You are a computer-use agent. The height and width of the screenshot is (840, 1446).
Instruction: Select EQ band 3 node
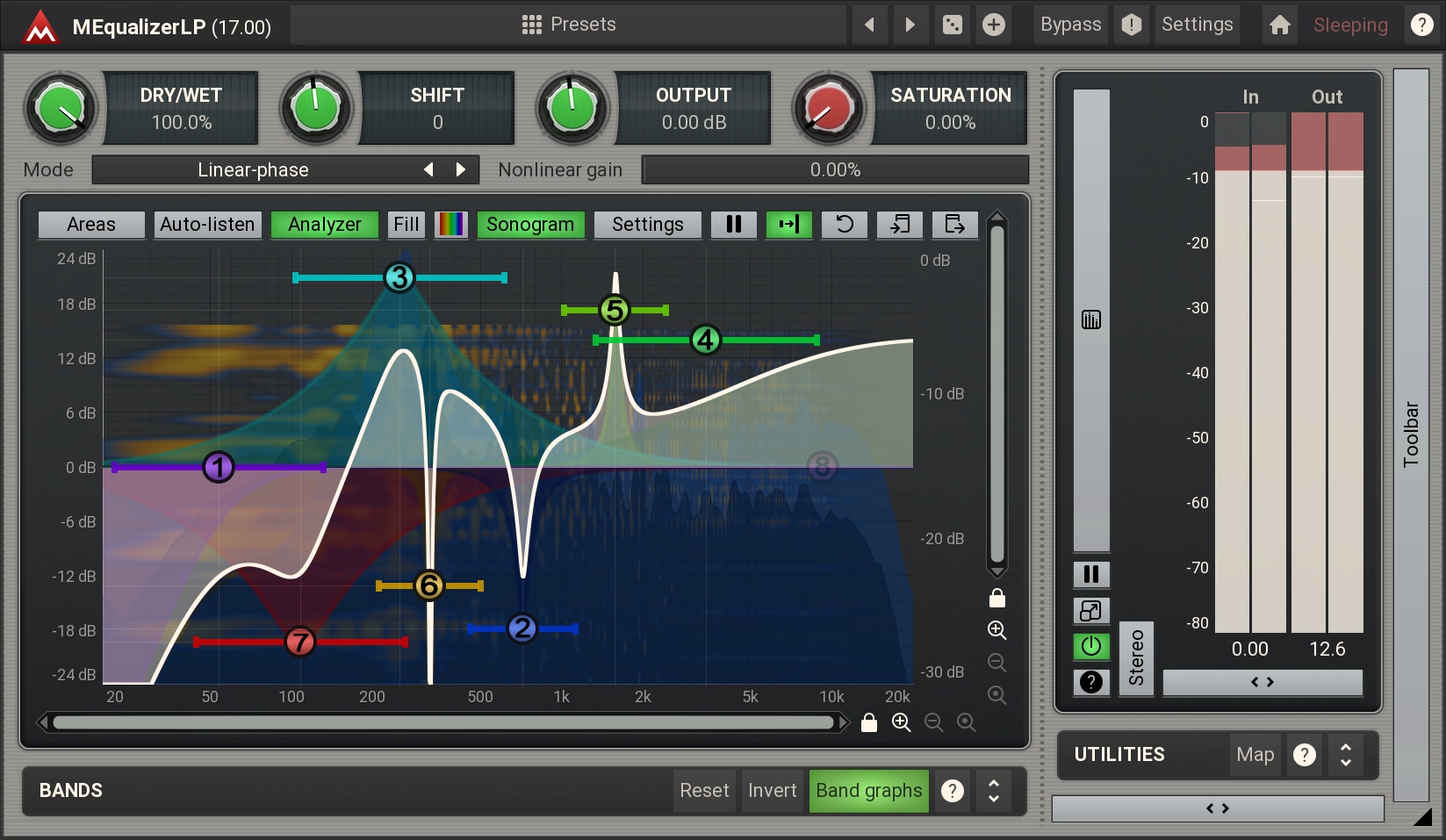tap(399, 278)
